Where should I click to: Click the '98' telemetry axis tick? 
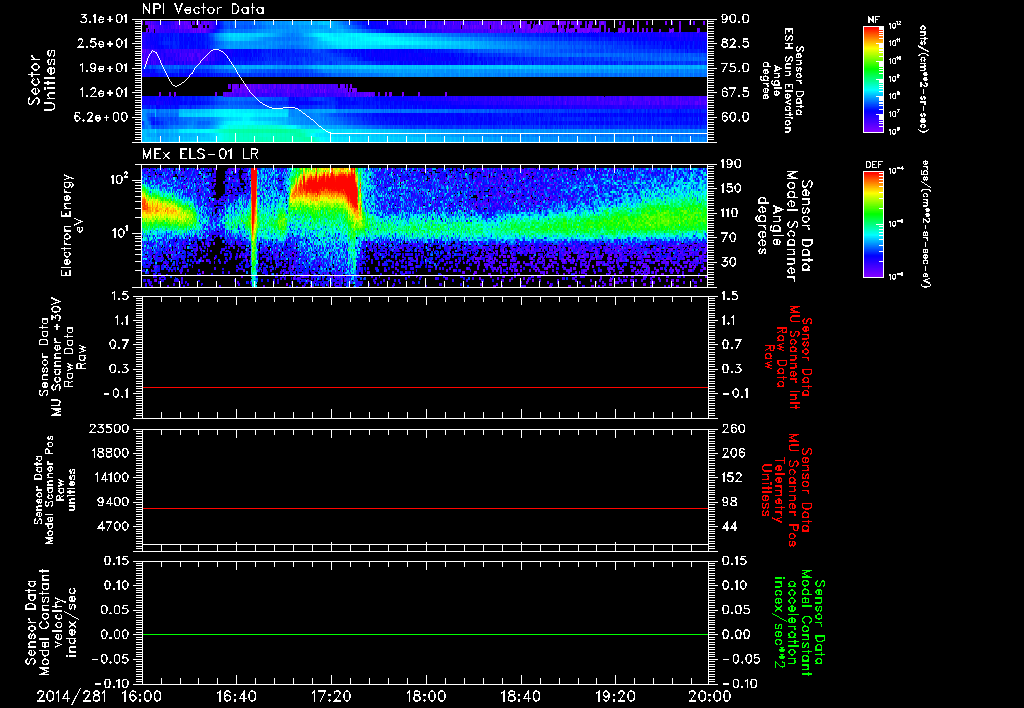[x=728, y=502]
